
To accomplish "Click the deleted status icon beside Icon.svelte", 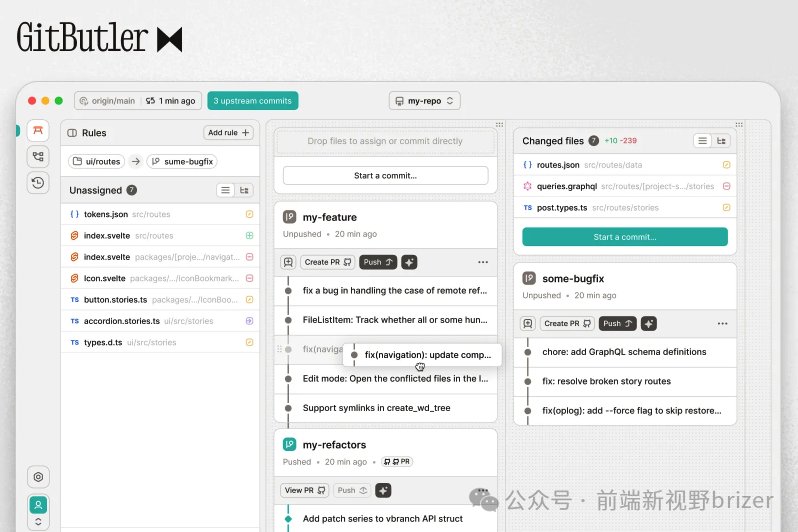I will 249,278.
